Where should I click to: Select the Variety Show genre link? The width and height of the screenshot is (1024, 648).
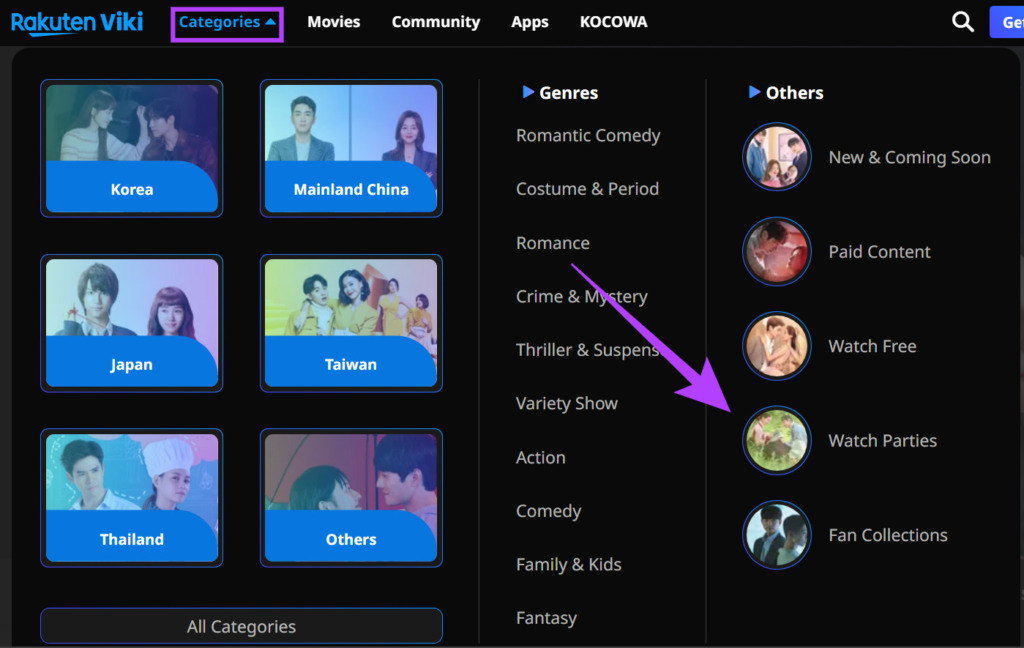point(566,404)
